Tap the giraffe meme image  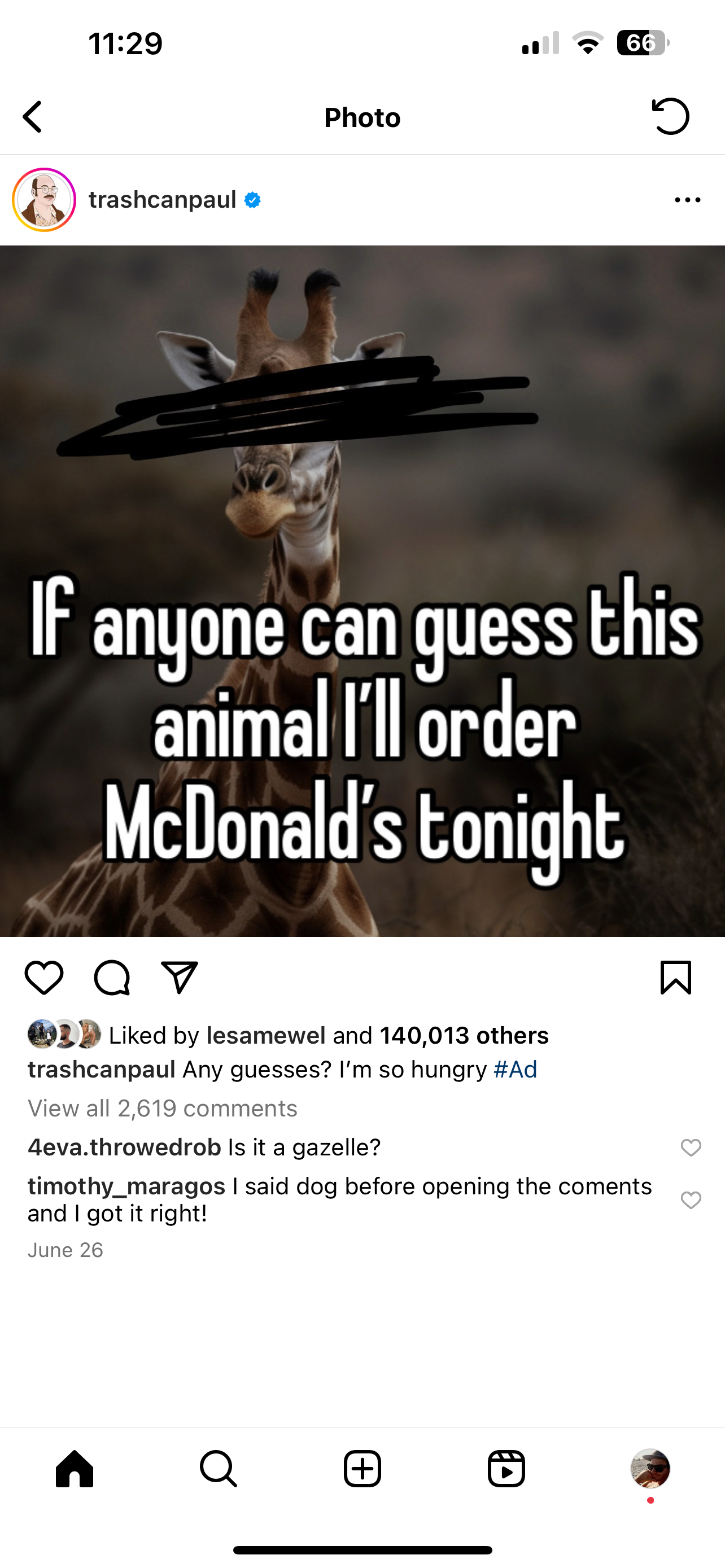[362, 590]
